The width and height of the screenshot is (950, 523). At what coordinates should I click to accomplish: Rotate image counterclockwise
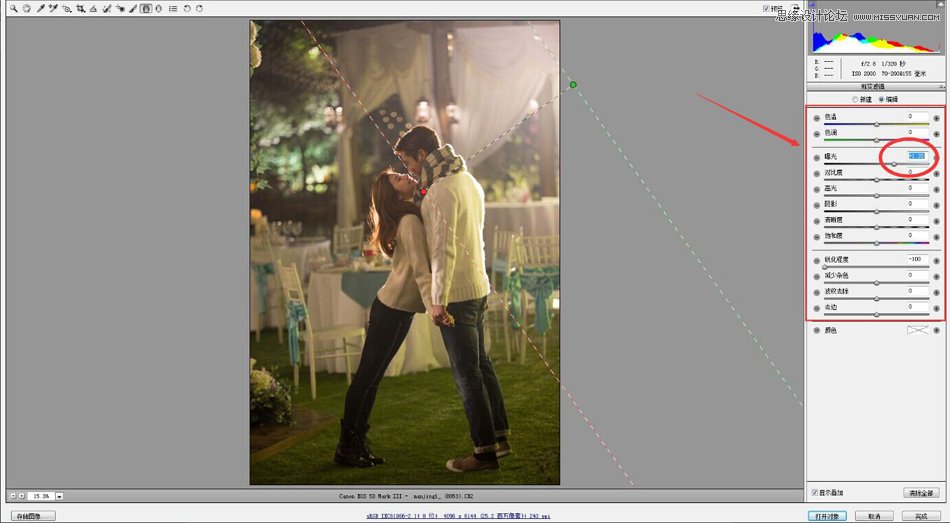187,8
